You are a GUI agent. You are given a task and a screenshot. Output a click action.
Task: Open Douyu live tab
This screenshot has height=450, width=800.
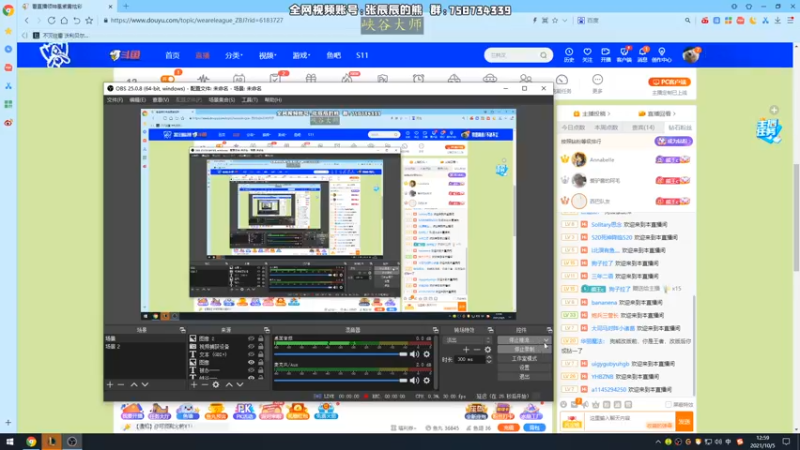203,55
